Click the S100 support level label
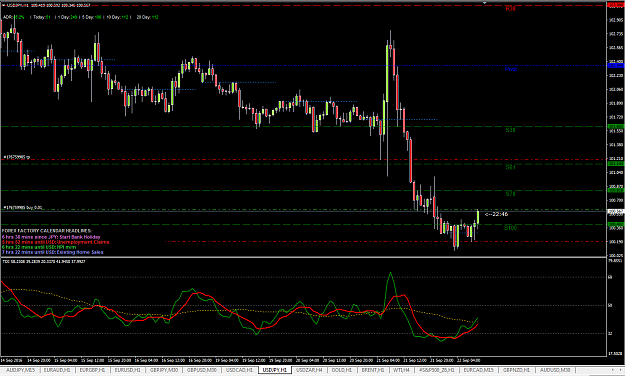 tap(511, 228)
